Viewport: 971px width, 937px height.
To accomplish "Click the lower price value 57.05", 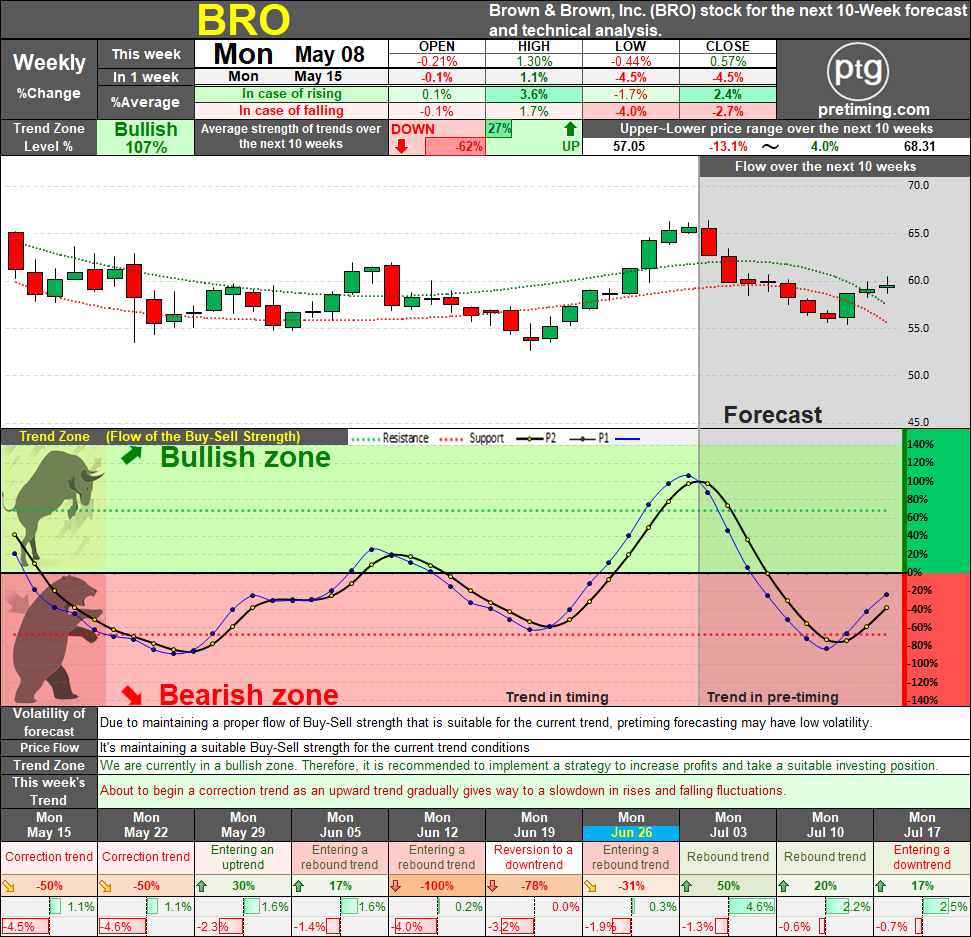I will point(629,147).
